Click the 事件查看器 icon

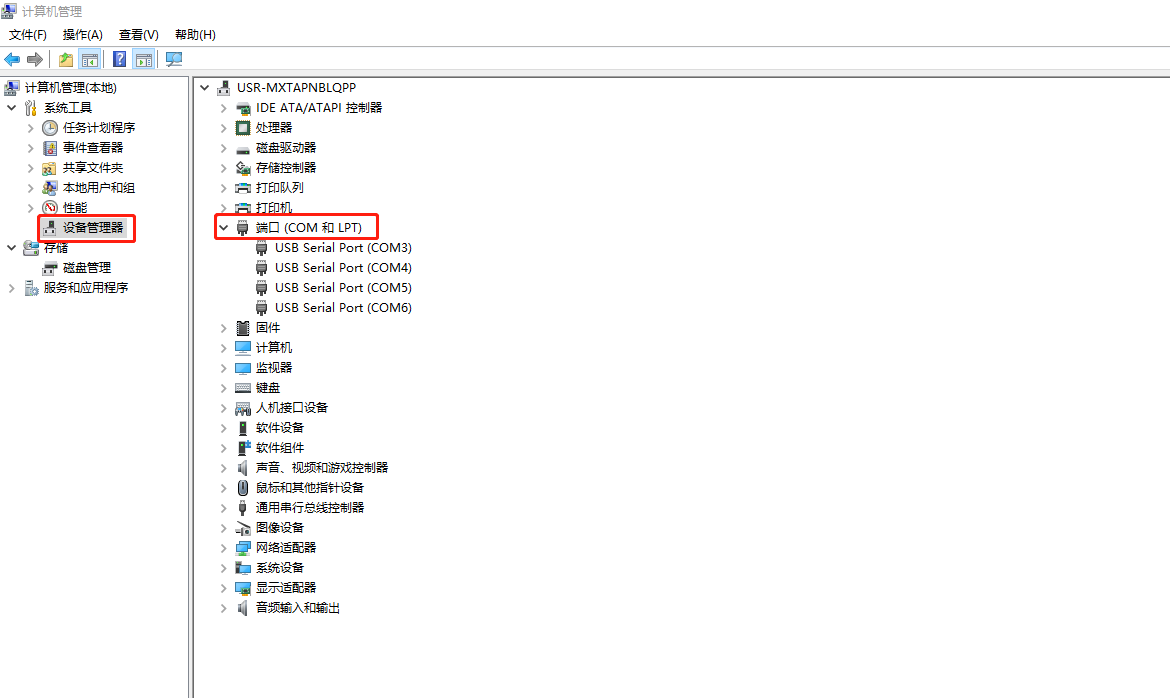pos(50,148)
